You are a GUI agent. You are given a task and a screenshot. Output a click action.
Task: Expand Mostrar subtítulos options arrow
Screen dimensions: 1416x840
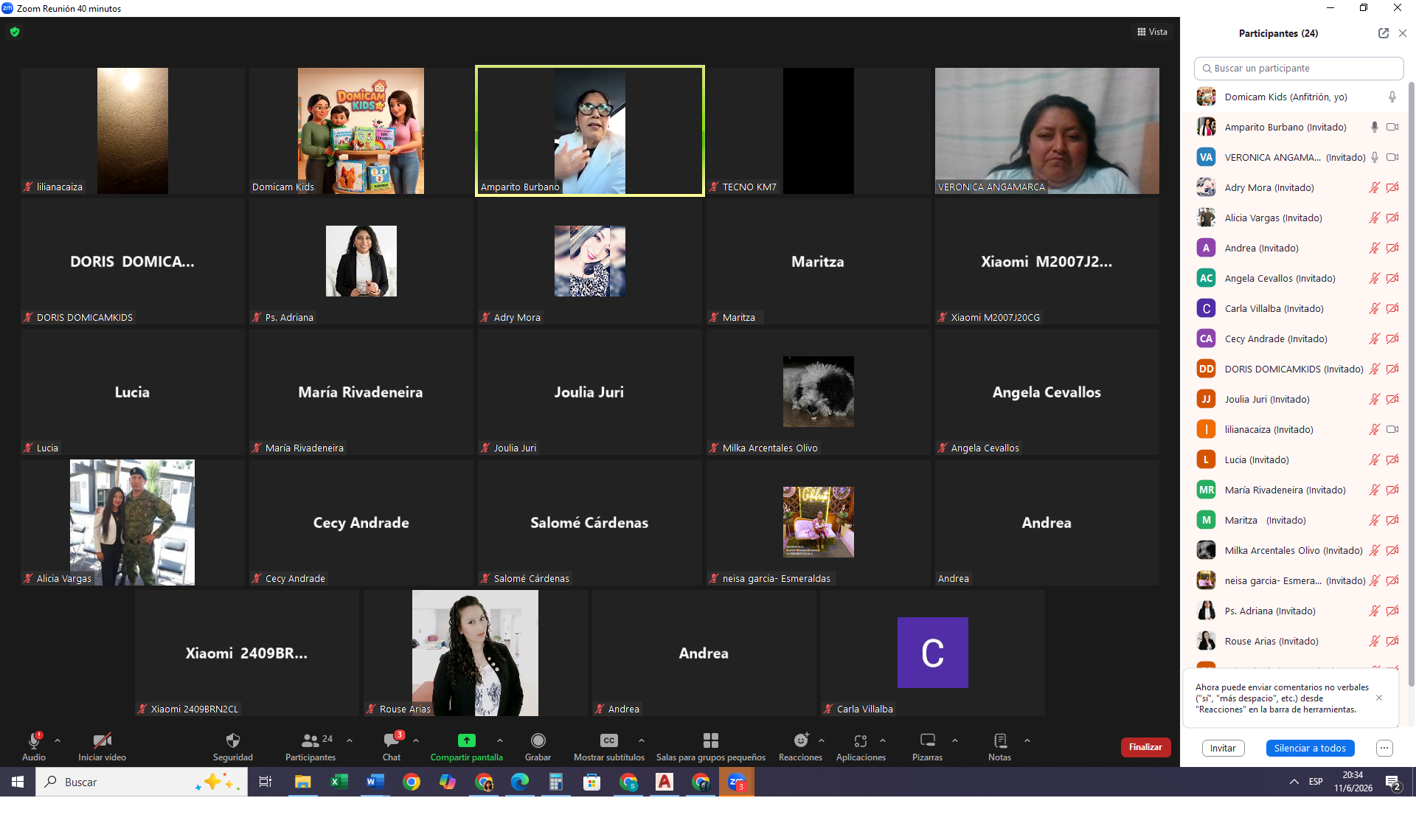pos(642,740)
